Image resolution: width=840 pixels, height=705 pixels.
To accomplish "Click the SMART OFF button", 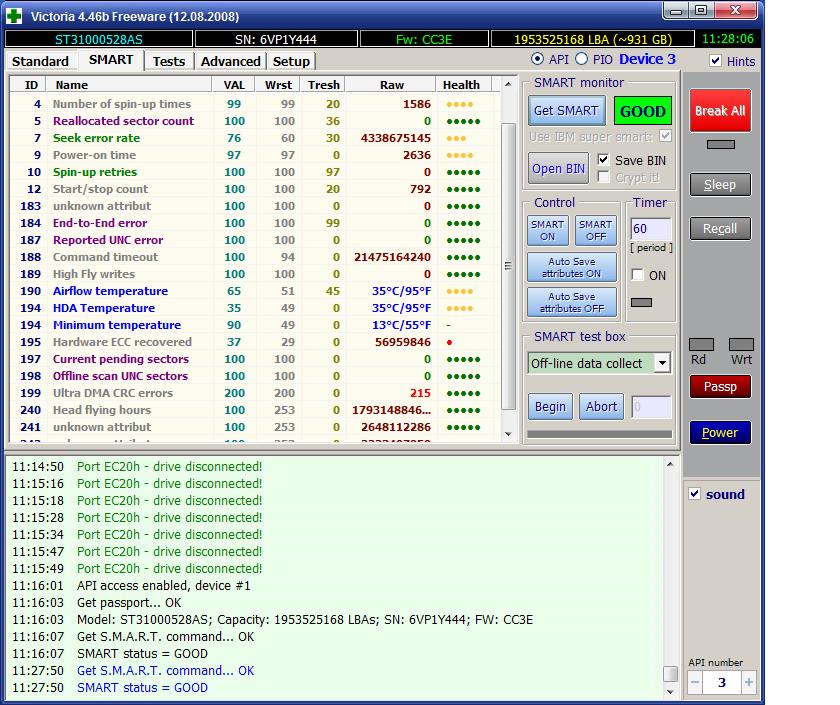I will (596, 230).
